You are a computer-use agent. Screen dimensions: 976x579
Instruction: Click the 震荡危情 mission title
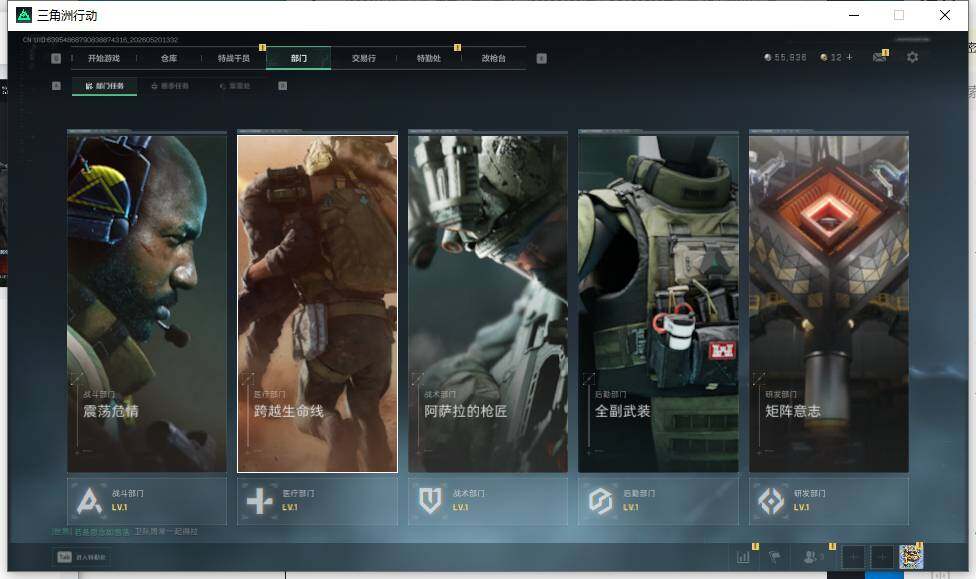111,411
